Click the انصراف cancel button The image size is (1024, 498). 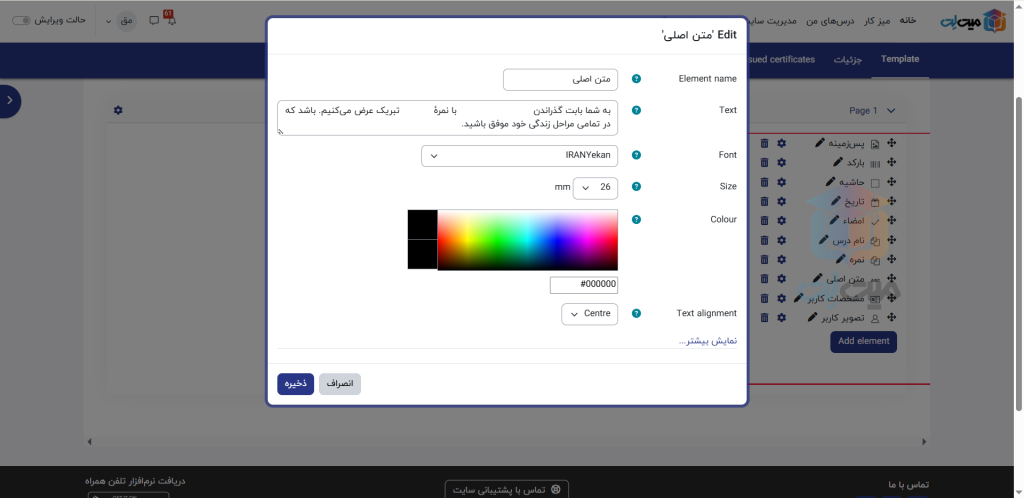pyautogui.click(x=340, y=384)
